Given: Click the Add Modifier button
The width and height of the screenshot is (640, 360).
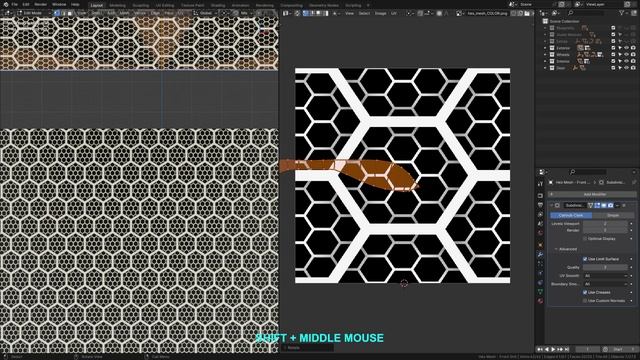Looking at the screenshot, I should [x=592, y=194].
